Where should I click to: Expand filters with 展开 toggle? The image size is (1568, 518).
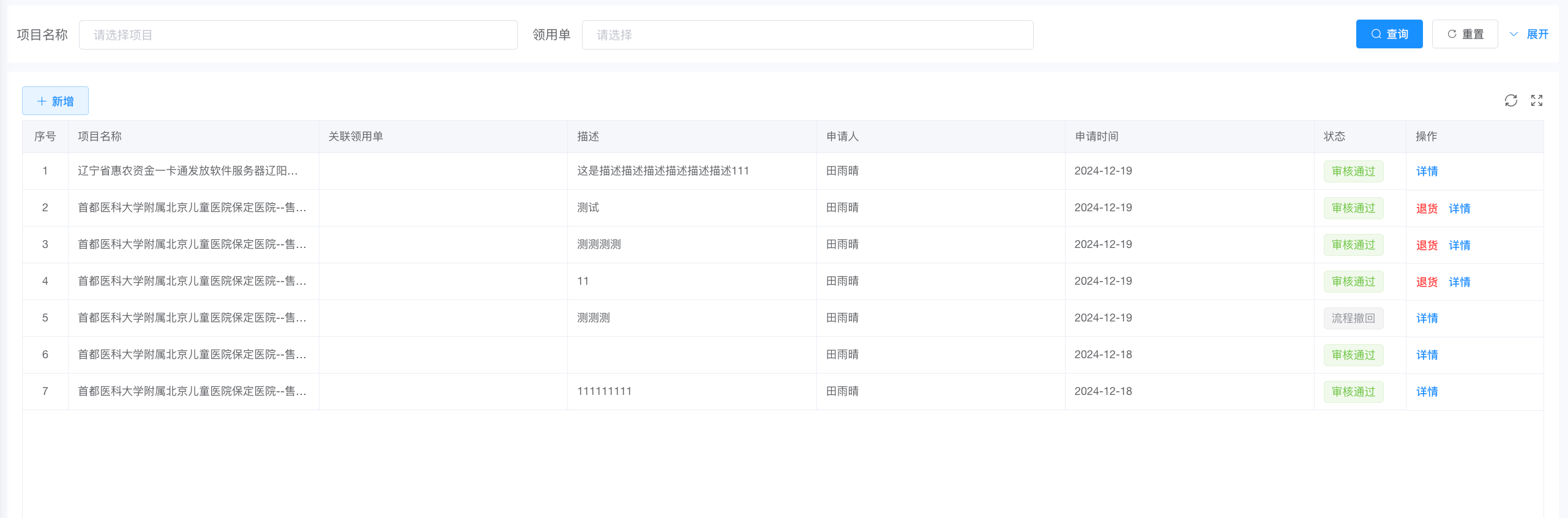coord(1529,34)
